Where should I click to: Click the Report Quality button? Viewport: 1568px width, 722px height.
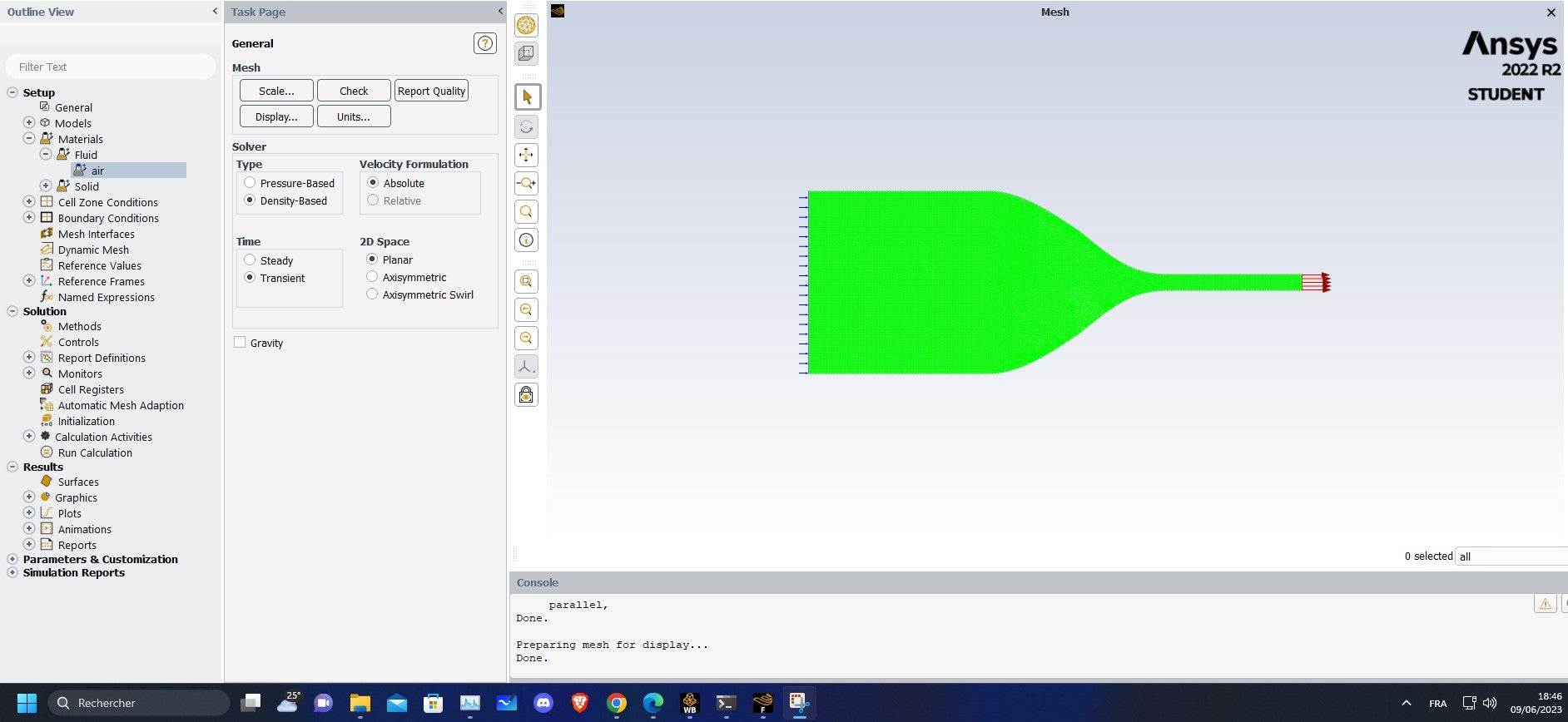click(x=431, y=91)
